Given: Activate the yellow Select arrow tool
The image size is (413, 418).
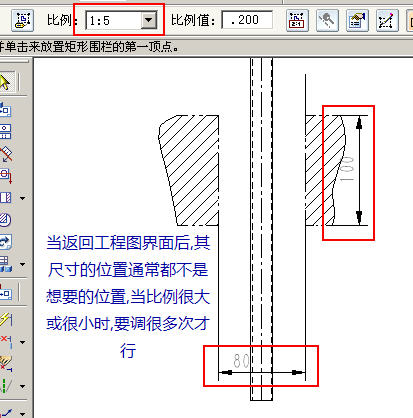Looking at the screenshot, I should pyautogui.click(x=5, y=82).
